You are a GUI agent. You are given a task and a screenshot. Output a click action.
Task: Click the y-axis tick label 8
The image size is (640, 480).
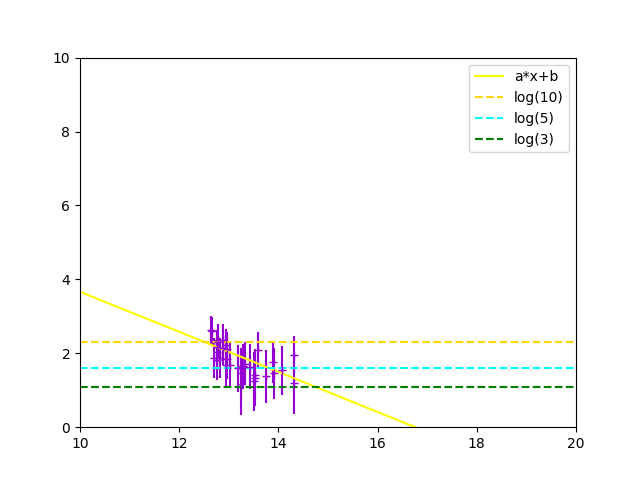[x=67, y=132]
